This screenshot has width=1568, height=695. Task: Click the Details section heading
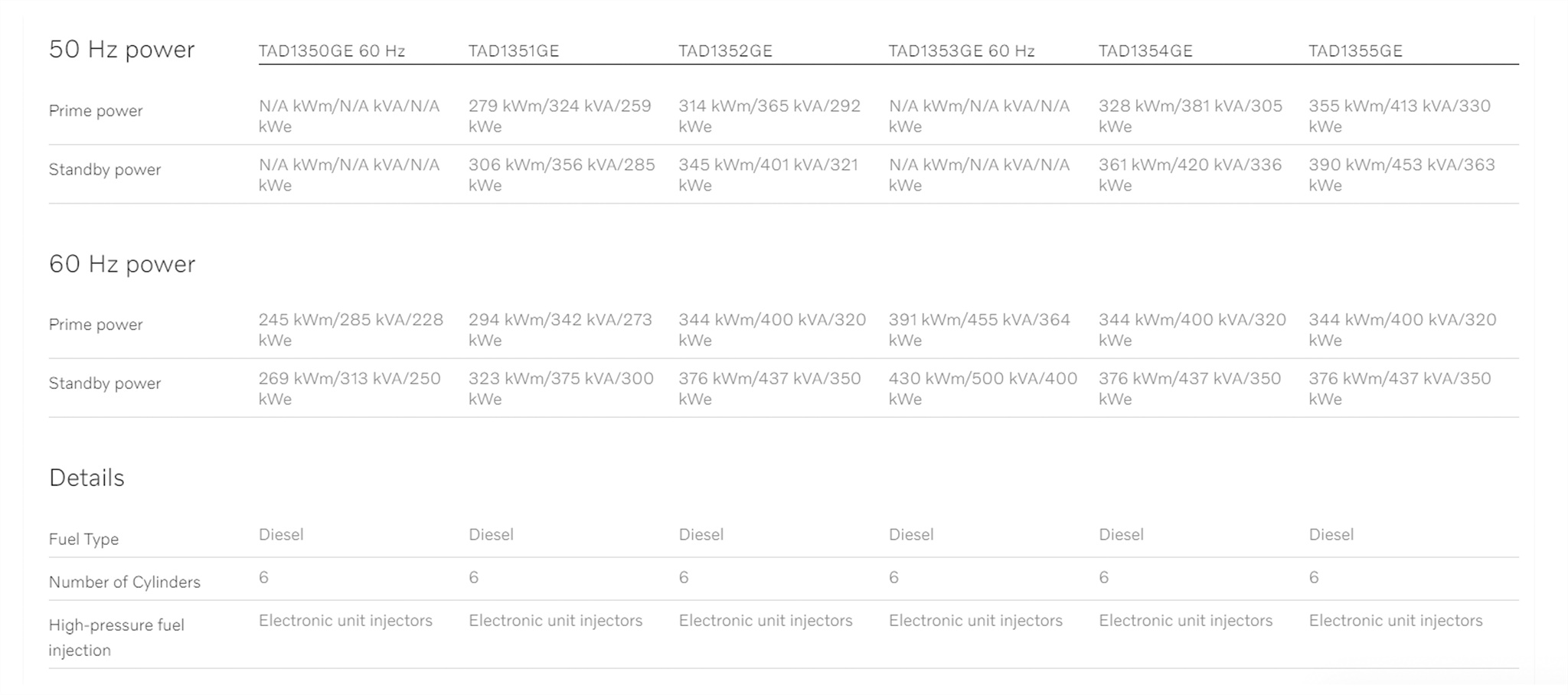coord(87,478)
